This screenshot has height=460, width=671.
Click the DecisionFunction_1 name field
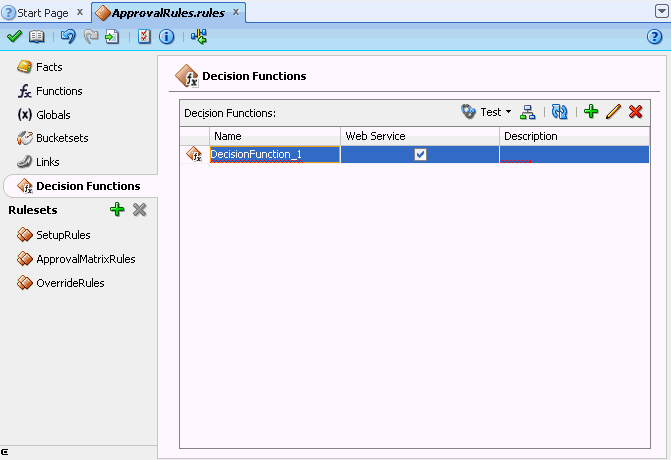275,154
